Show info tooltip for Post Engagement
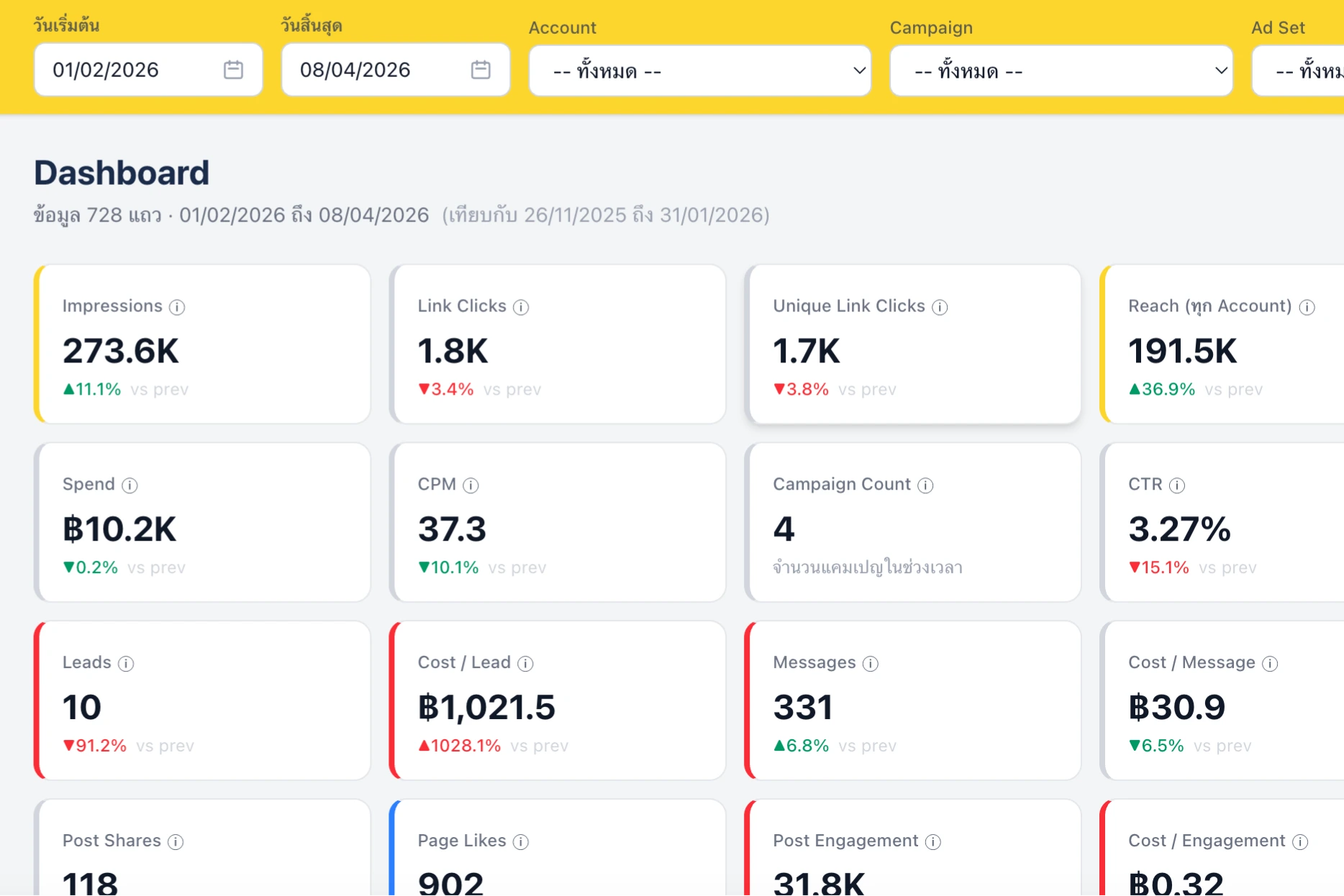This screenshot has height=896, width=1344. (x=933, y=842)
